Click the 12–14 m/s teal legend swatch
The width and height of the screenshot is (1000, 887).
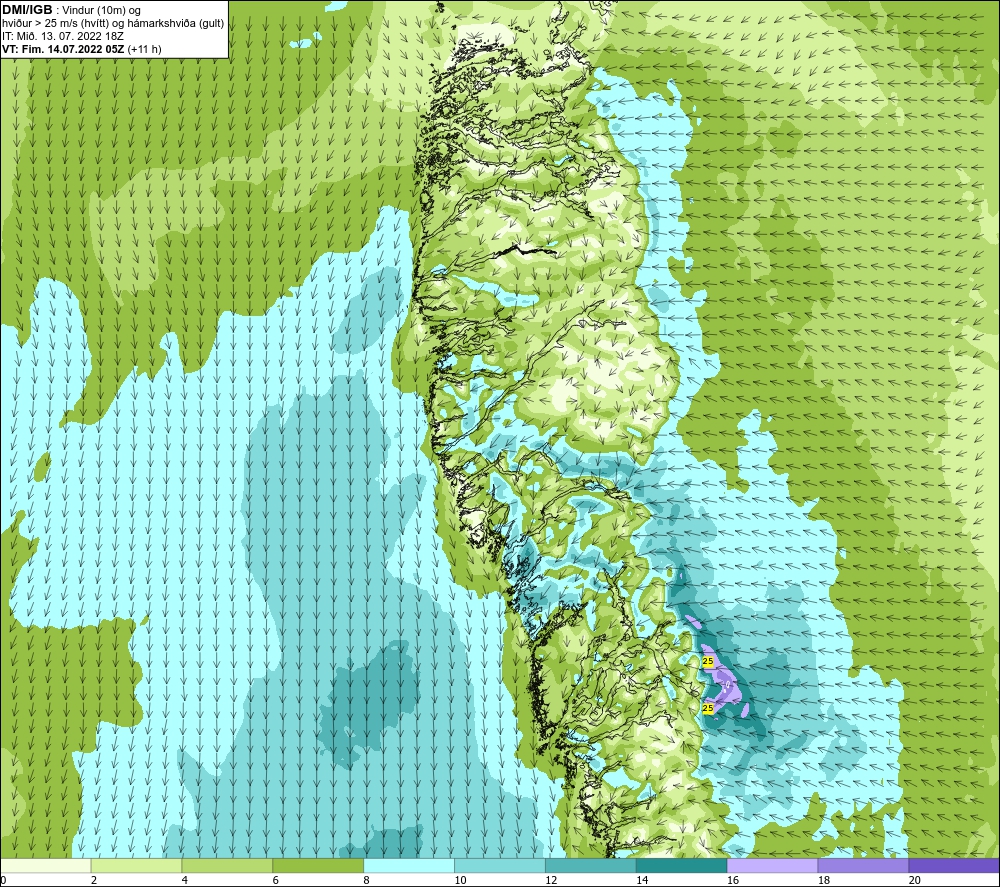(x=591, y=865)
